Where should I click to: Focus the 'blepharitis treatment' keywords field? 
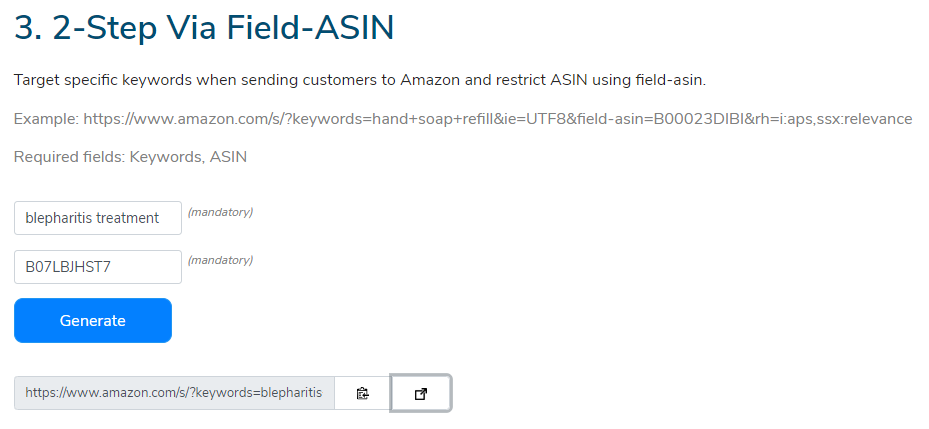[x=97, y=218]
